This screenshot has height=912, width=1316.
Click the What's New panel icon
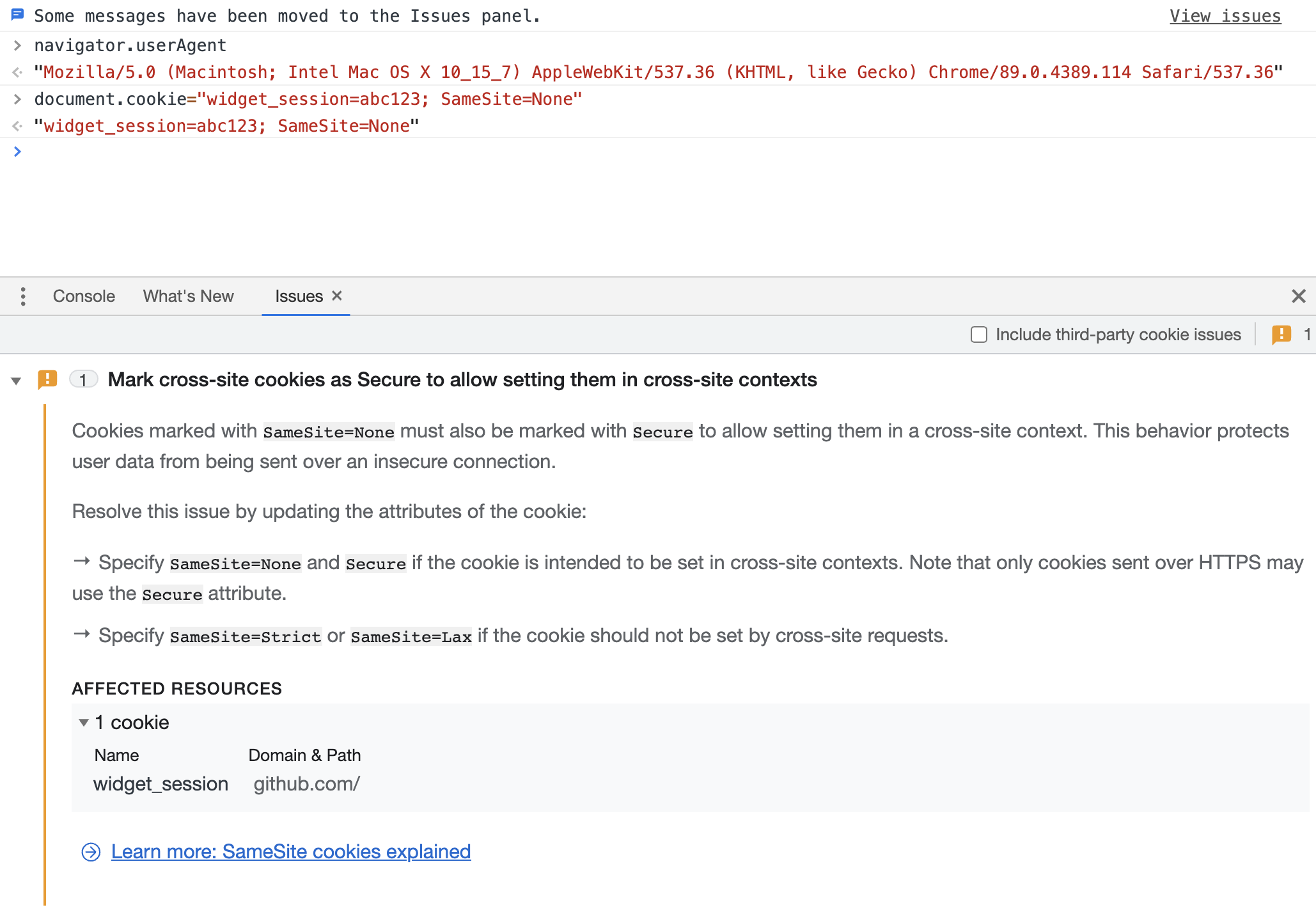pyautogui.click(x=189, y=295)
